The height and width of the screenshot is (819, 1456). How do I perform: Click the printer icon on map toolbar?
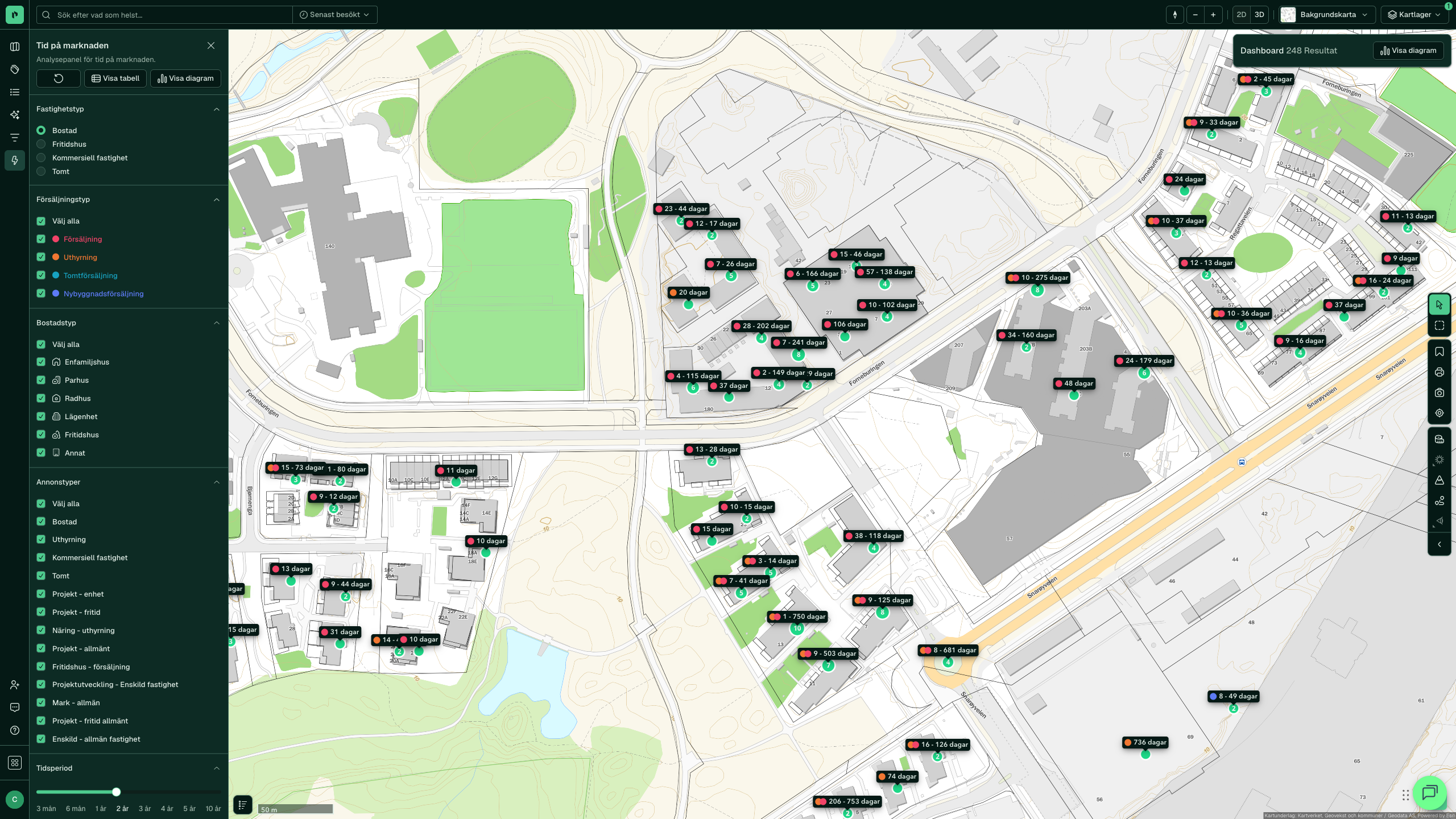[1440, 372]
